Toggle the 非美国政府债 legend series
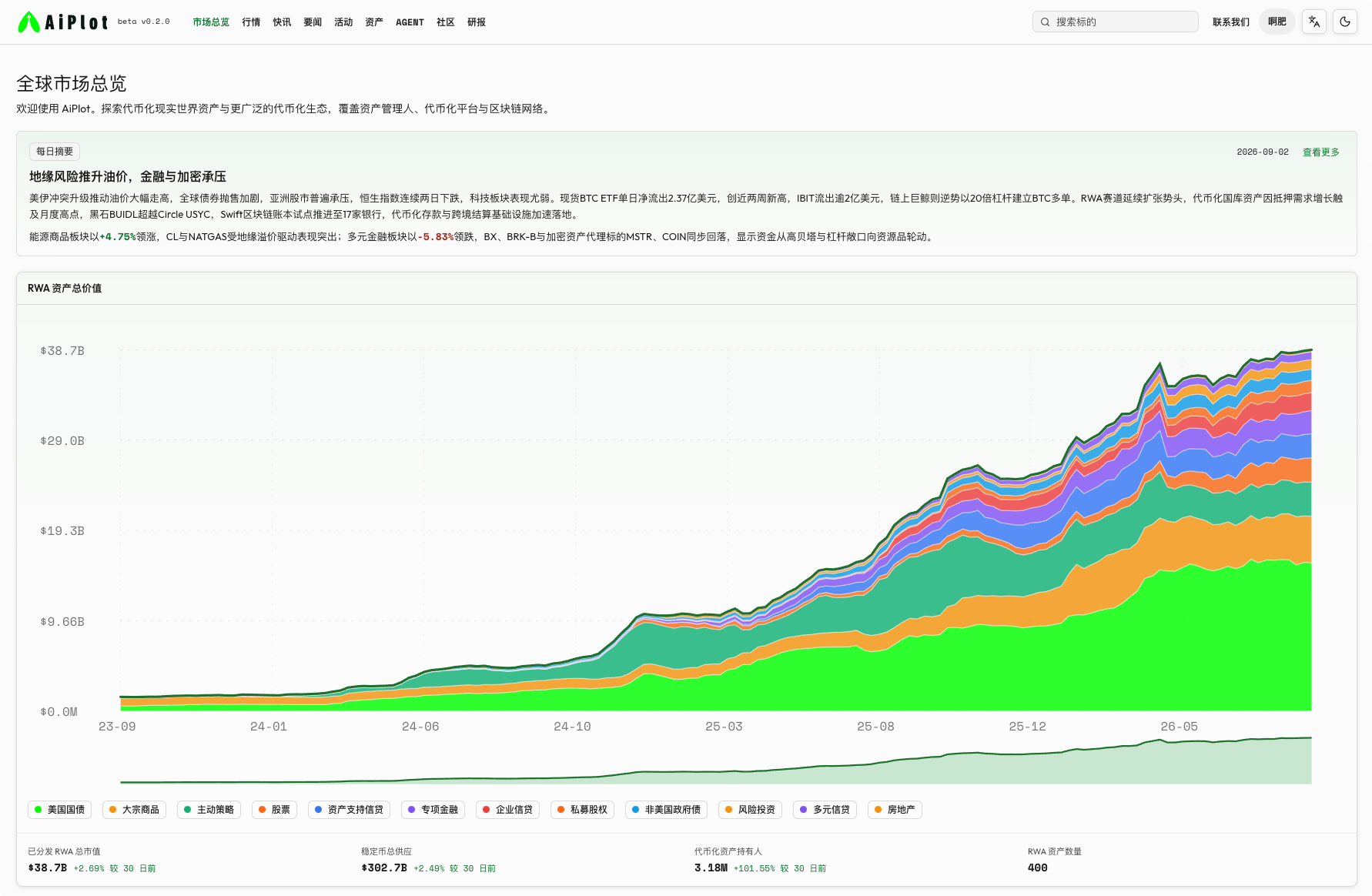 pyautogui.click(x=667, y=810)
